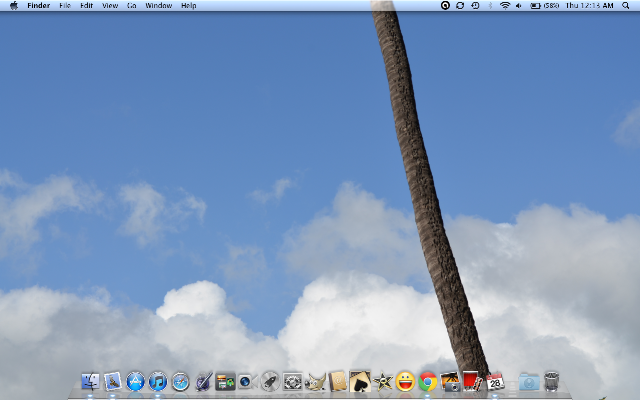Open Google Chrome from the Dock
640x400 pixels.
click(x=427, y=382)
